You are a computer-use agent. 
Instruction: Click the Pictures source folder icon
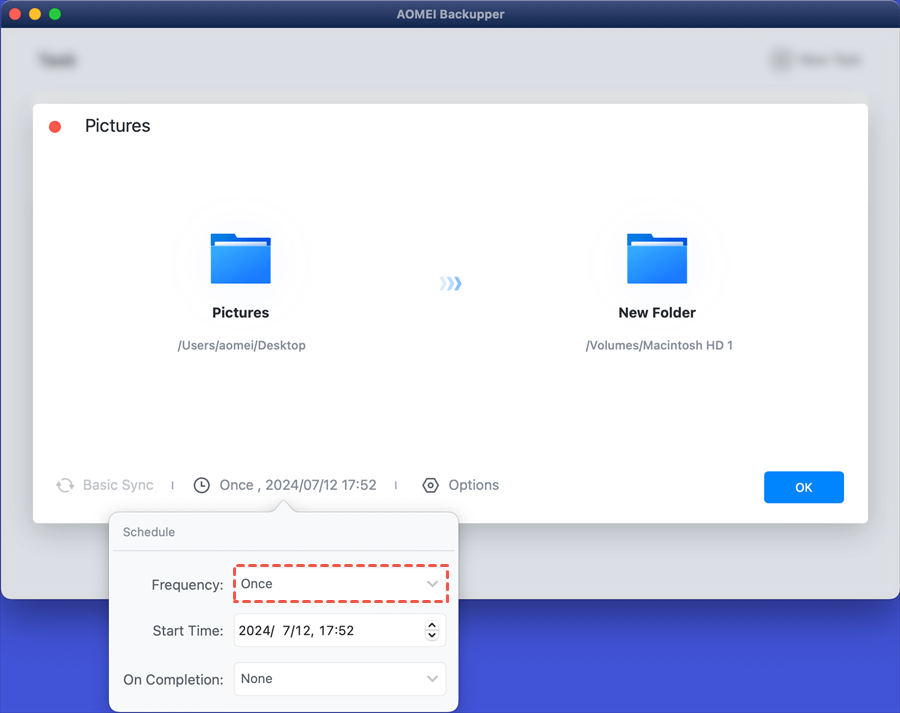[240, 258]
